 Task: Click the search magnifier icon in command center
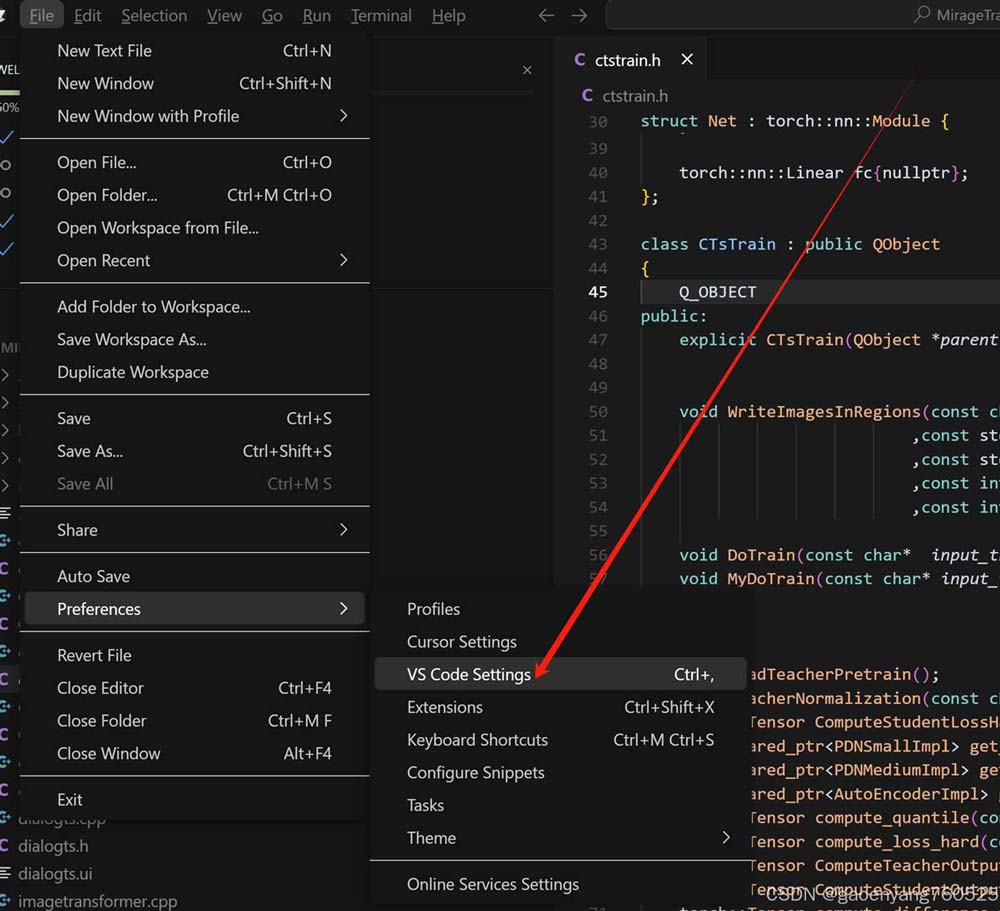pos(923,16)
